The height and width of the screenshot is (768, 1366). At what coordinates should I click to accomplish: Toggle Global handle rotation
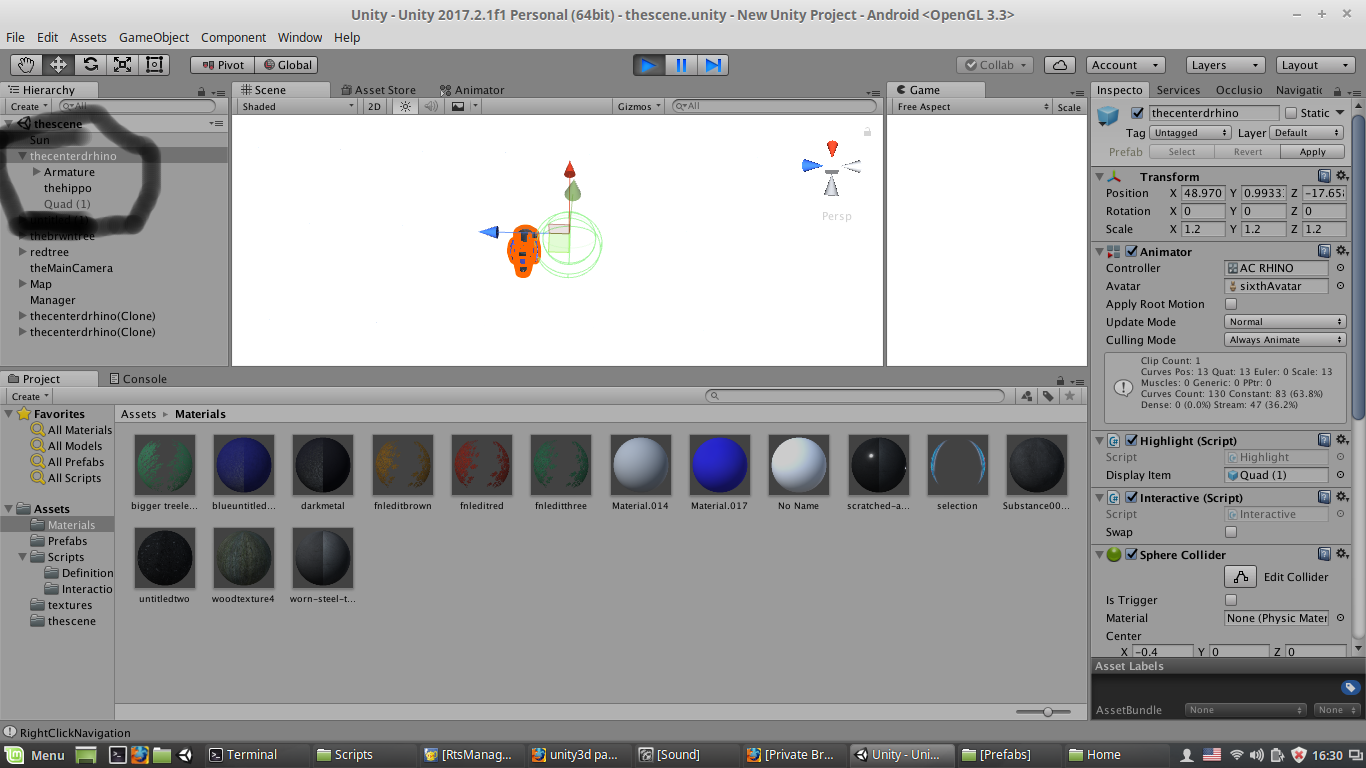(286, 65)
